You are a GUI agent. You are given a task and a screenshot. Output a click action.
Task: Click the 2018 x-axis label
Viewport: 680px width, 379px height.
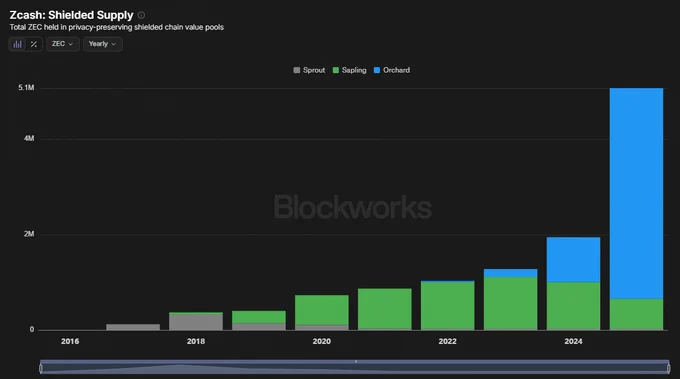[196, 341]
